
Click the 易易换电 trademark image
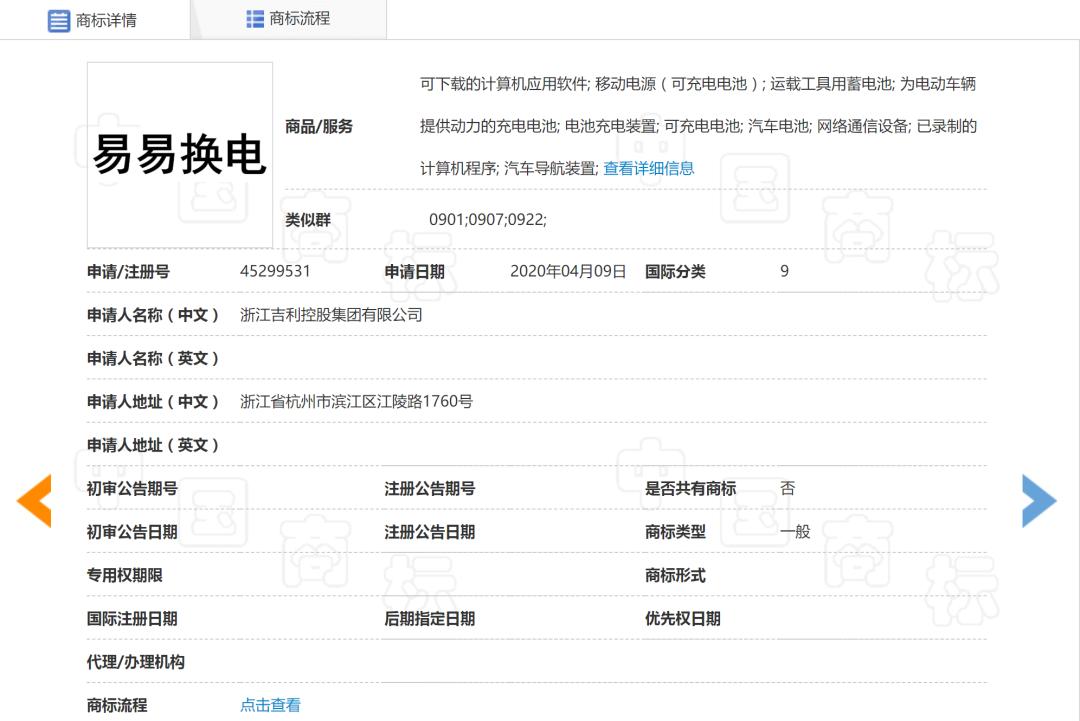[180, 155]
